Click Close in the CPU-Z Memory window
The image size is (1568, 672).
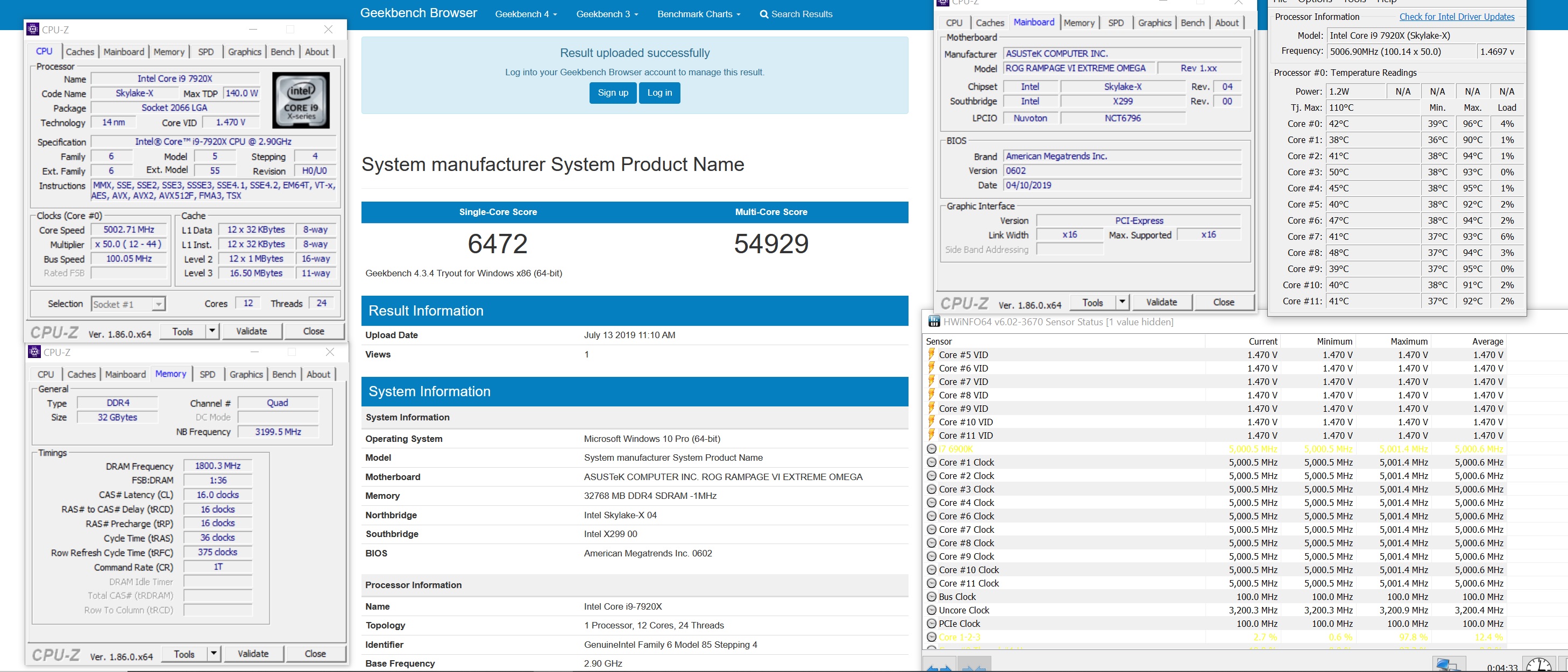pyautogui.click(x=315, y=654)
